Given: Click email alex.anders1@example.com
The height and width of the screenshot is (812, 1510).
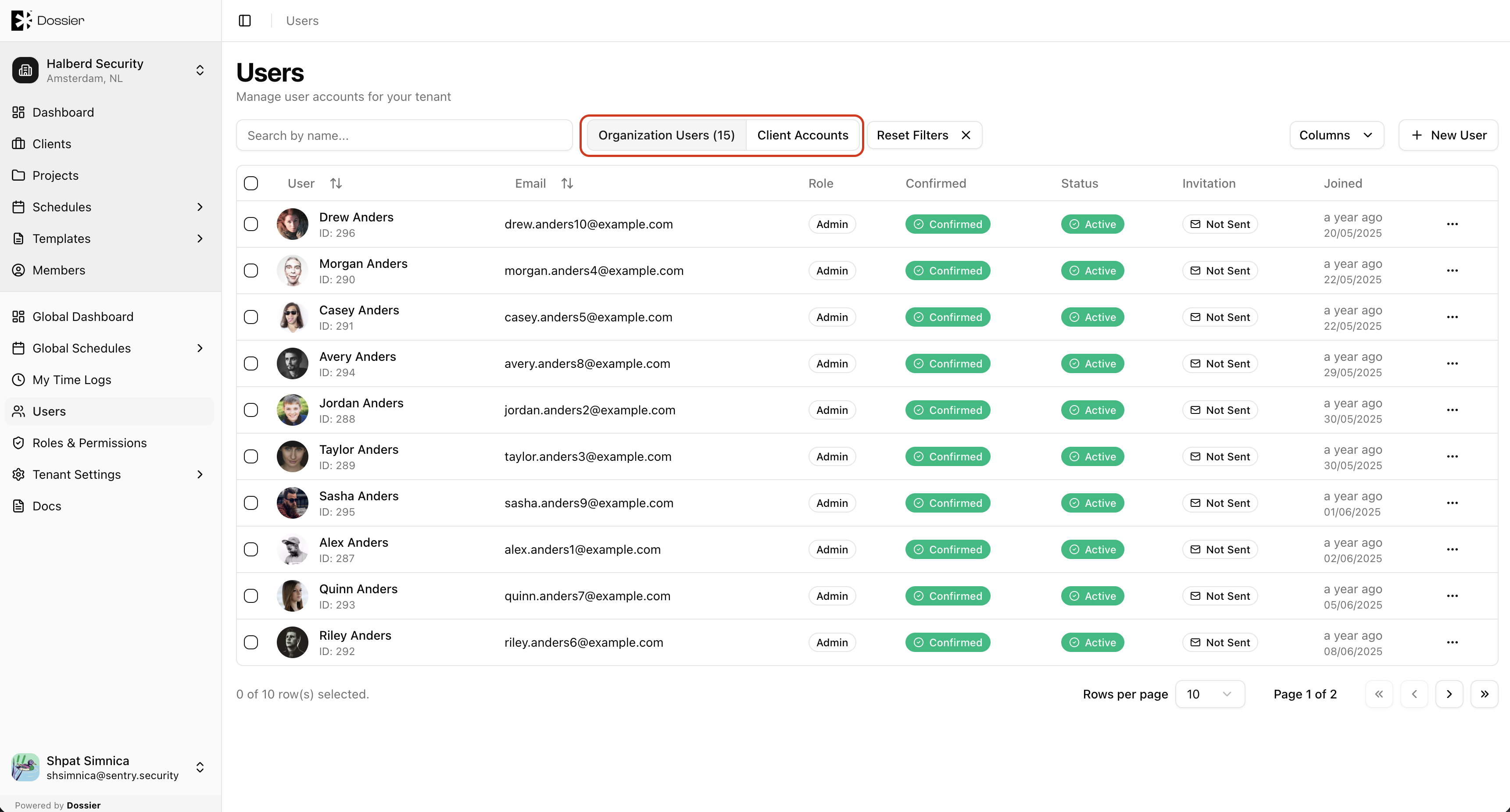Looking at the screenshot, I should [x=583, y=549].
